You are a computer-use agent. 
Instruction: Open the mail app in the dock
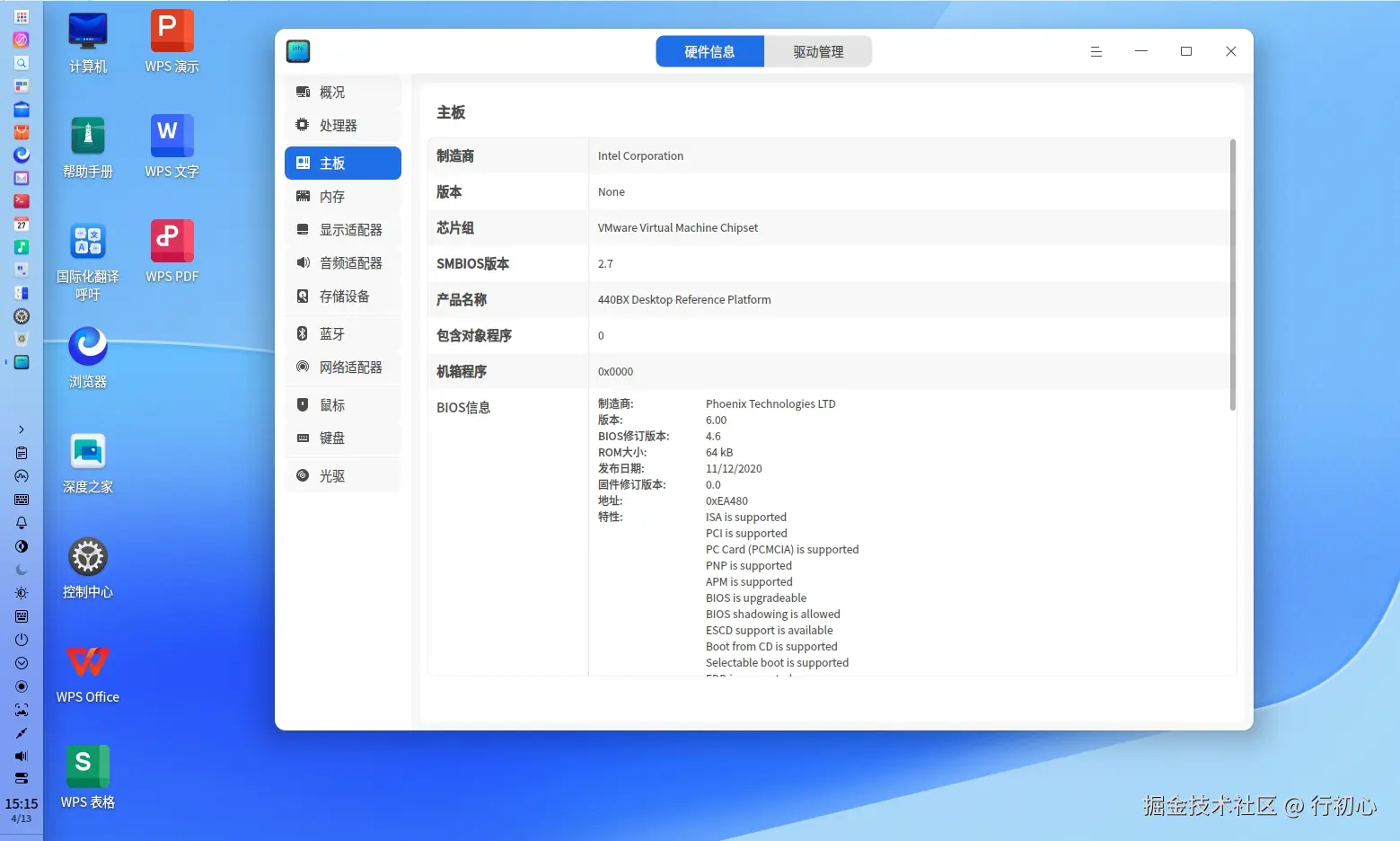click(22, 178)
